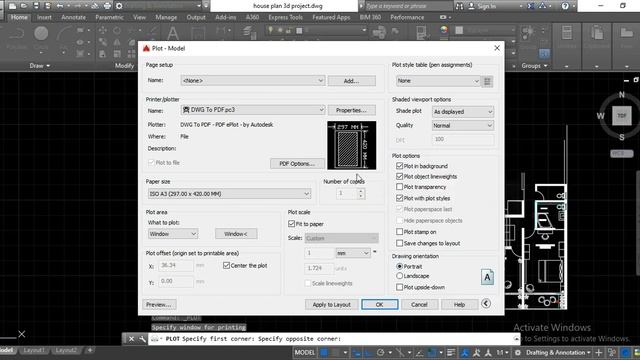This screenshot has width=640, height=360.
Task: Click the Help question mark icon in title bar
Action: 565,6
